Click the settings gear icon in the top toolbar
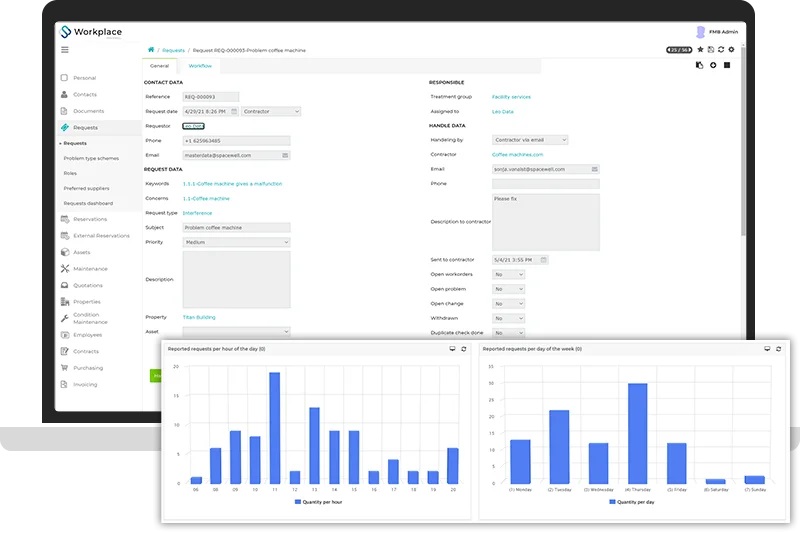The image size is (800, 533). 731,49
